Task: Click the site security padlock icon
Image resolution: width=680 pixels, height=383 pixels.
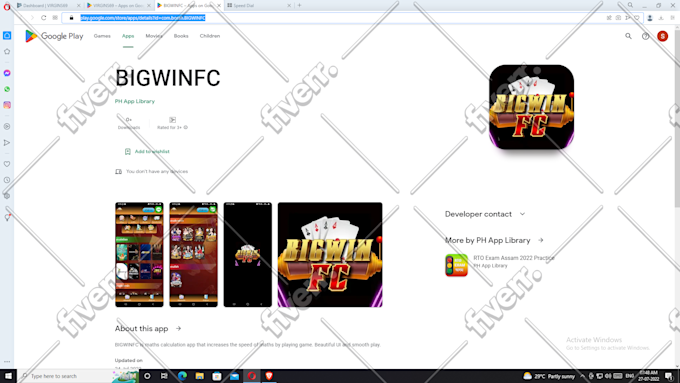Action: pos(72,18)
